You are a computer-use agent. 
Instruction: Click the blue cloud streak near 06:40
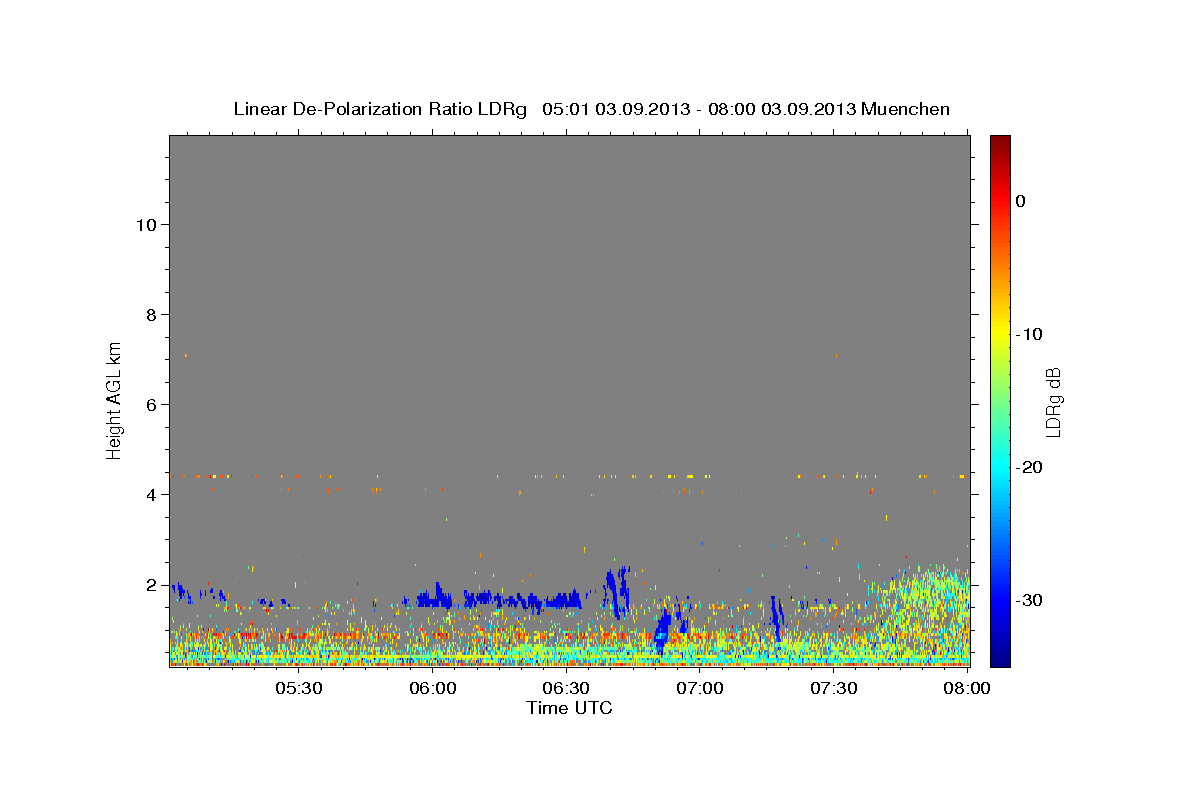pyautogui.click(x=617, y=592)
